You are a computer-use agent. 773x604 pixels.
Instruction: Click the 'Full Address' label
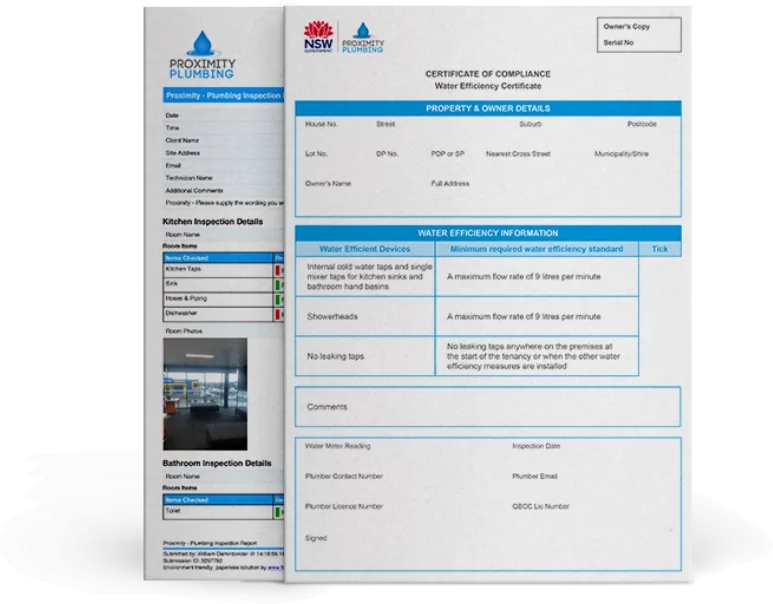click(x=450, y=183)
